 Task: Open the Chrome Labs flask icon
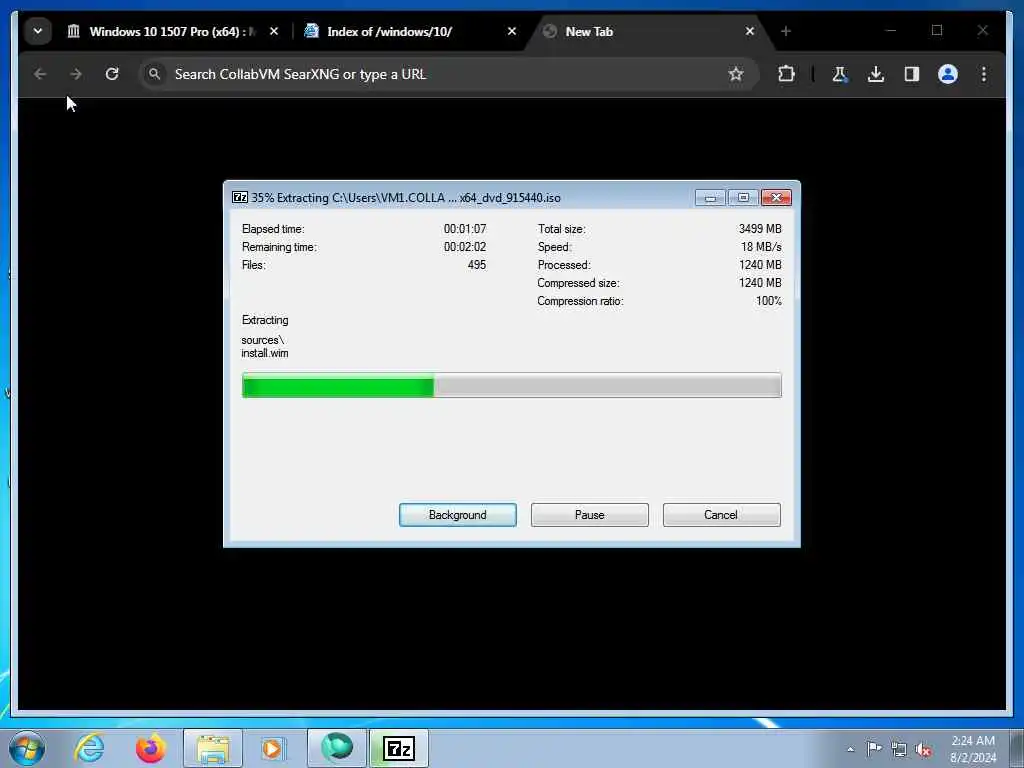tap(840, 74)
